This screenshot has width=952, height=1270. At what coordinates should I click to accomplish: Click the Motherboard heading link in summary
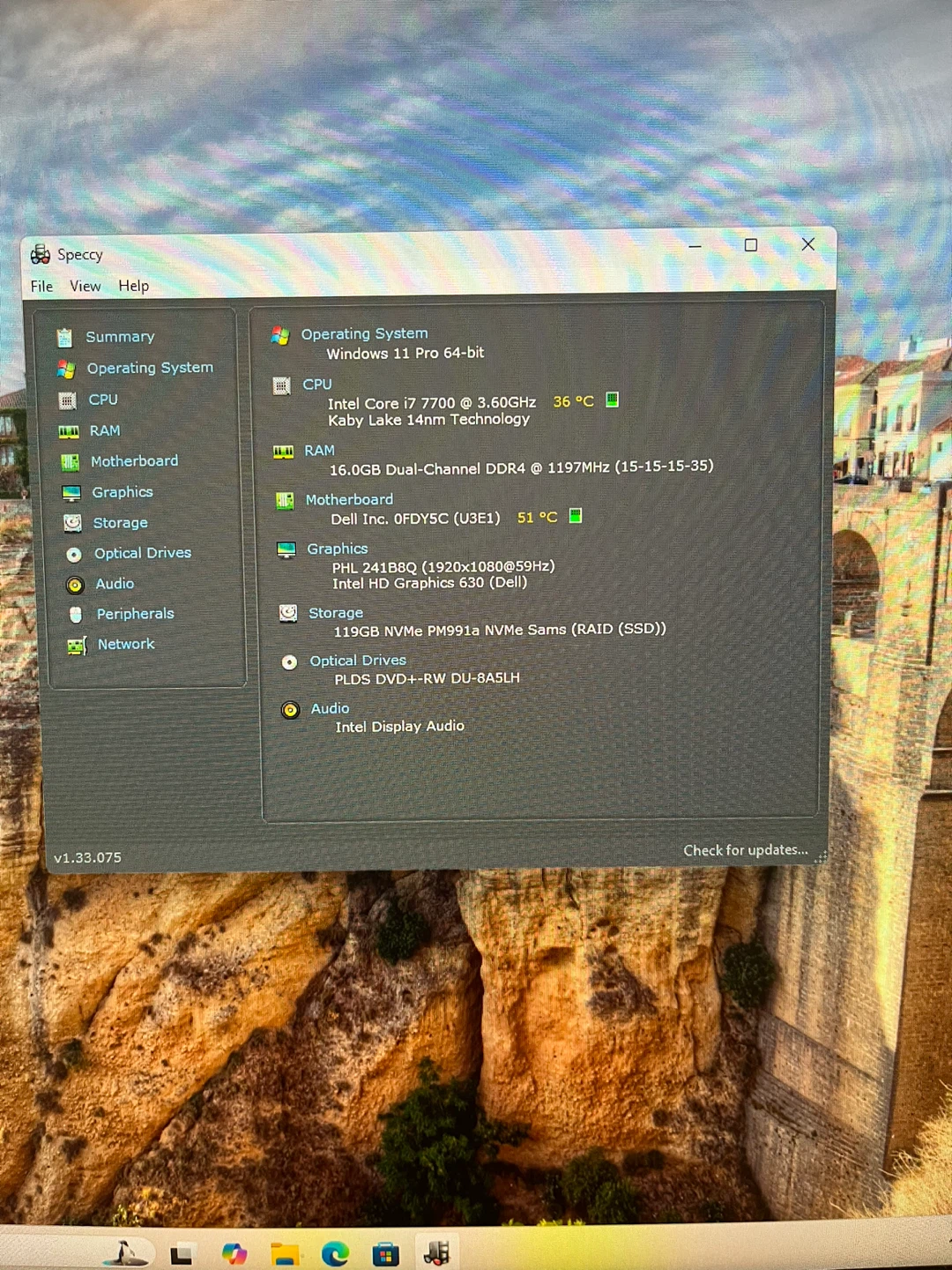tap(349, 499)
